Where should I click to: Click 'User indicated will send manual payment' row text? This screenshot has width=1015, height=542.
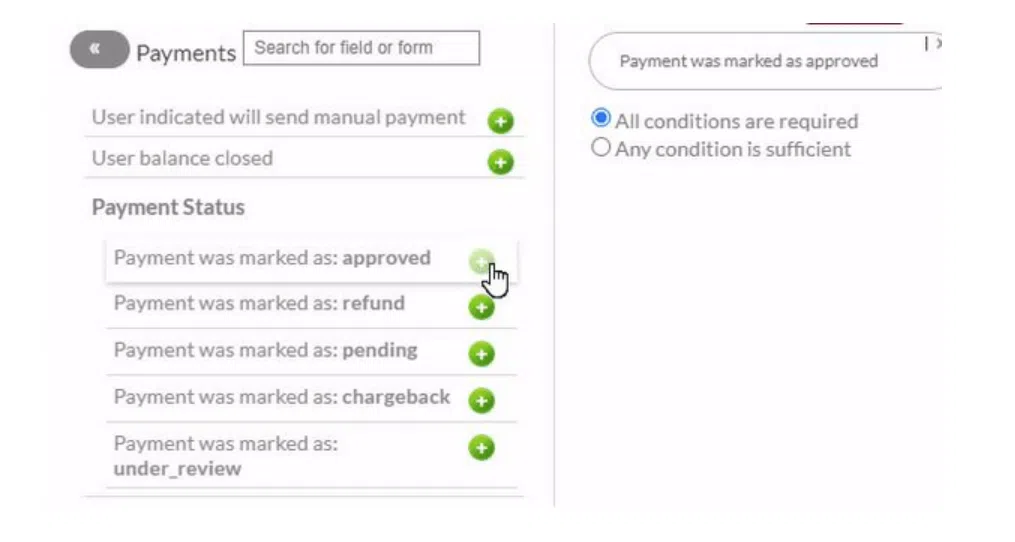click(278, 118)
